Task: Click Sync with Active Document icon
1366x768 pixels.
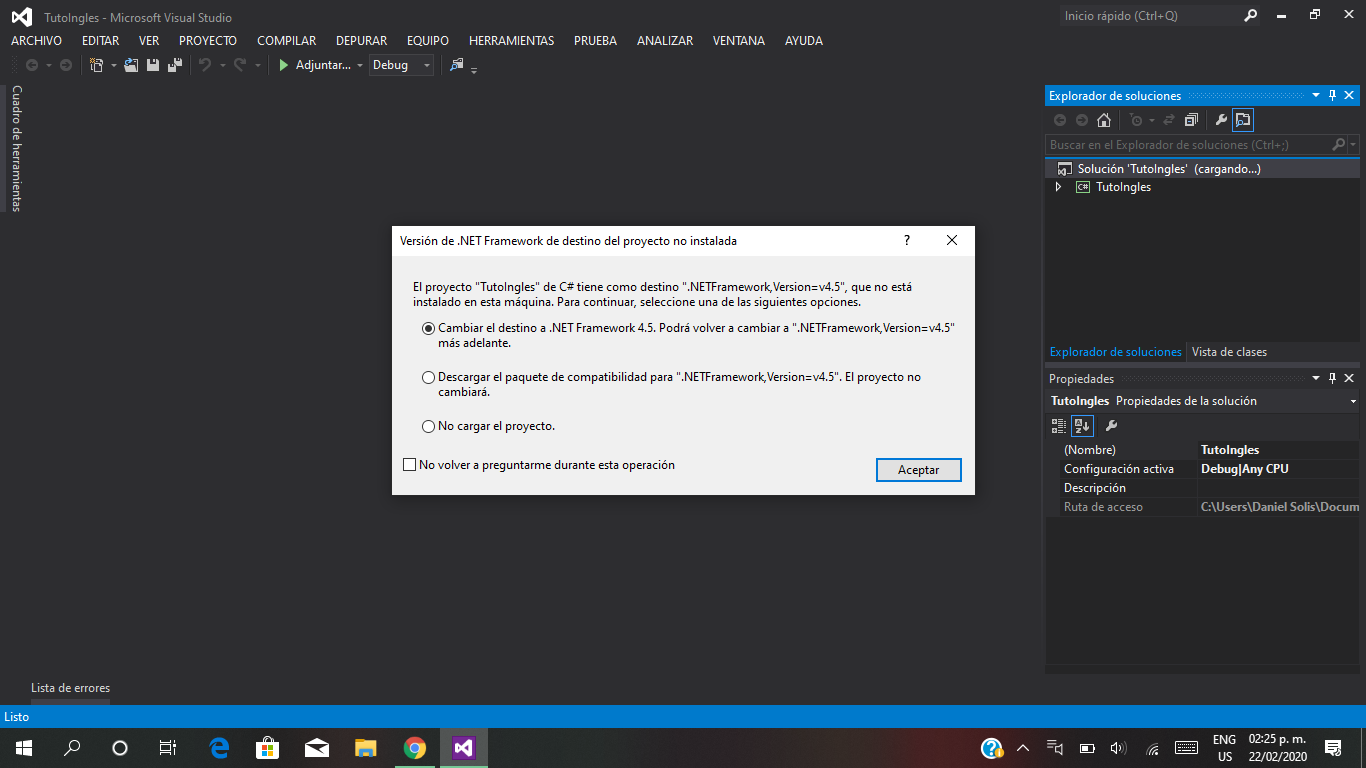Action: (1168, 120)
